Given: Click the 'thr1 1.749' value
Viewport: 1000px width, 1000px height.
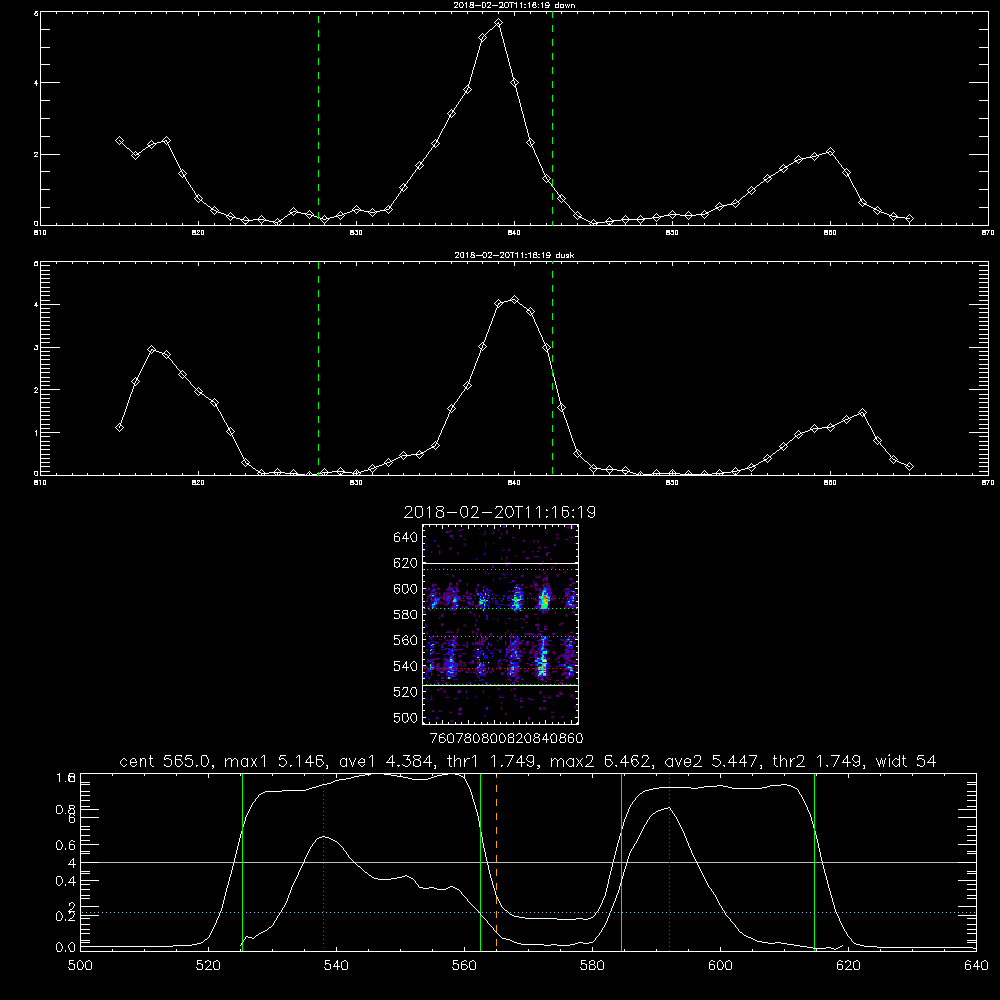Looking at the screenshot, I should 492,761.
